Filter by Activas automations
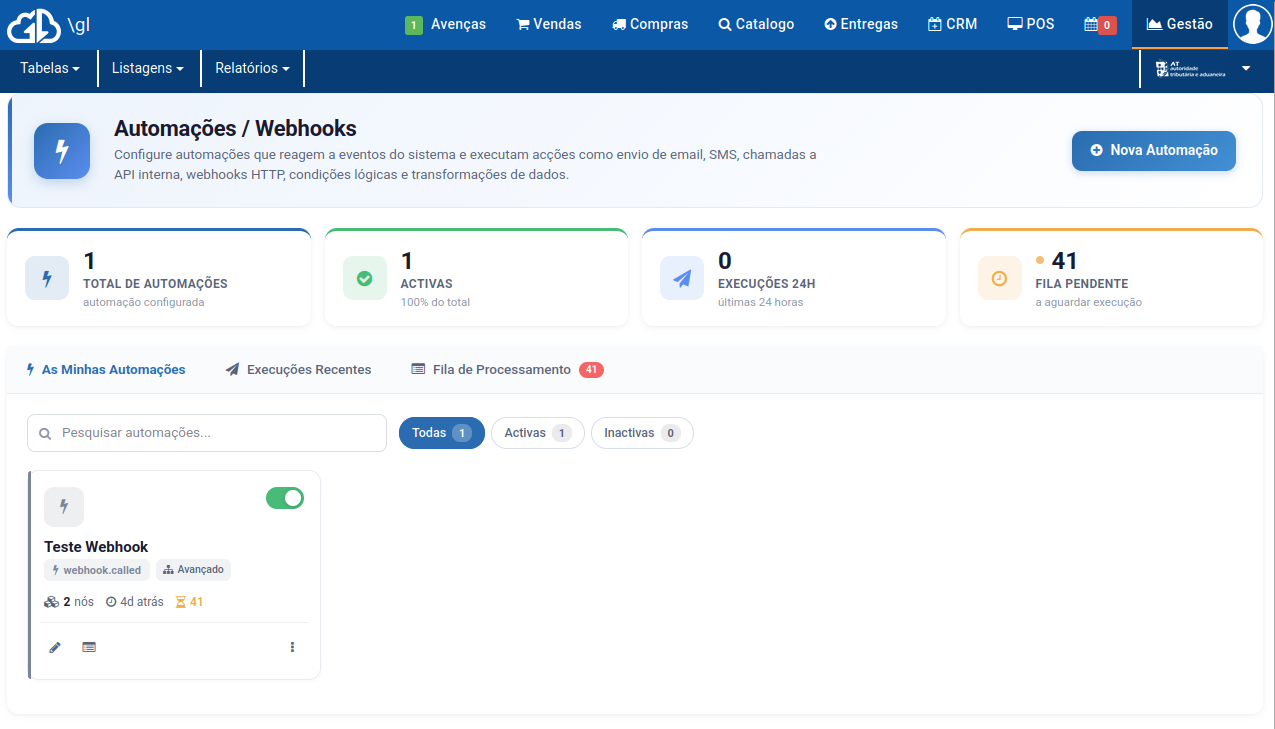 point(538,433)
